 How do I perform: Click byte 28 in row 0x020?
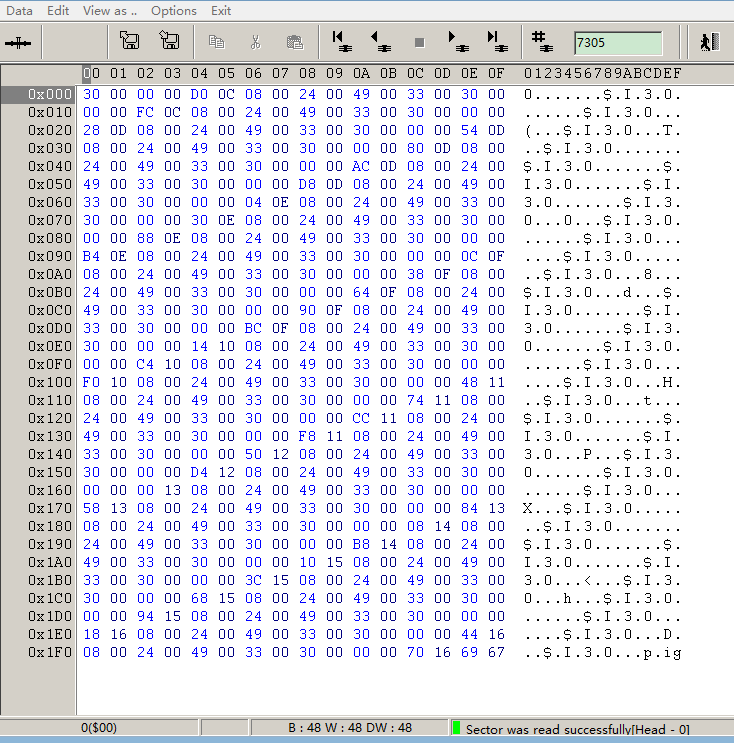[91, 130]
